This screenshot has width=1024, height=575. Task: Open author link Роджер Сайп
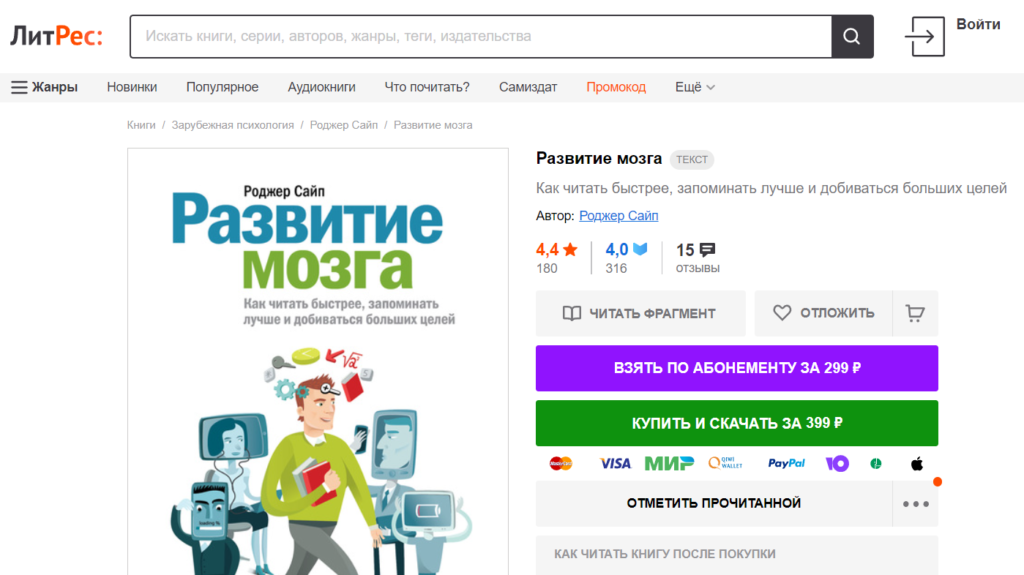(618, 216)
